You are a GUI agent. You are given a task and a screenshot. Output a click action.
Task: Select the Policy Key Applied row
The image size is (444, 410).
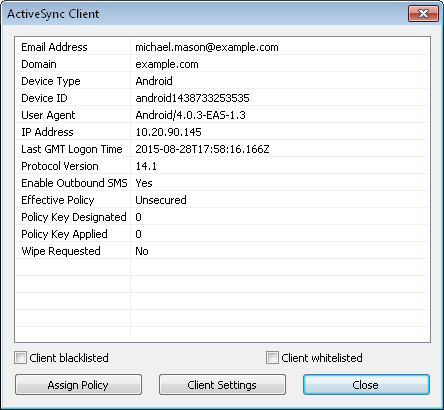pyautogui.click(x=222, y=234)
